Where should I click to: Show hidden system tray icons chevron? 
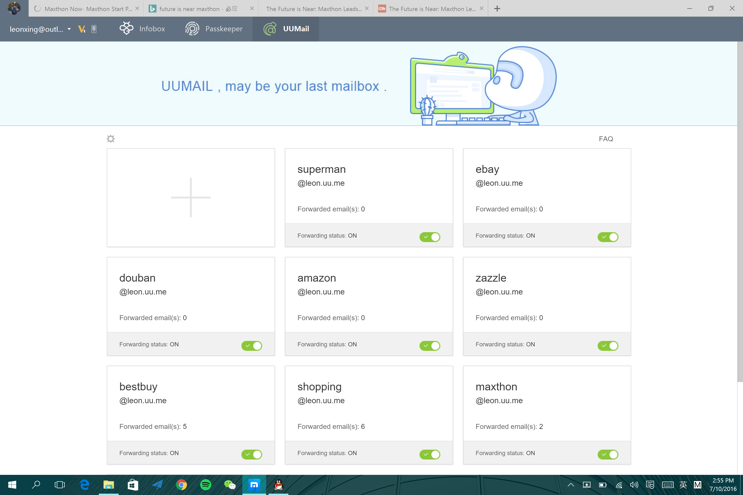pos(571,485)
